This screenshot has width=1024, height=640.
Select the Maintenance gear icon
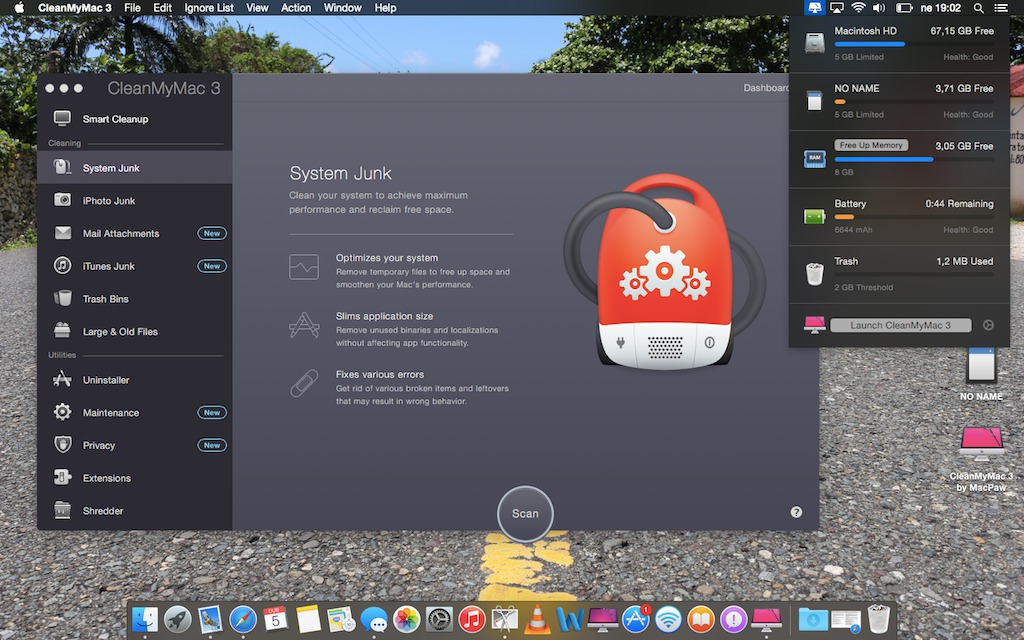point(63,412)
